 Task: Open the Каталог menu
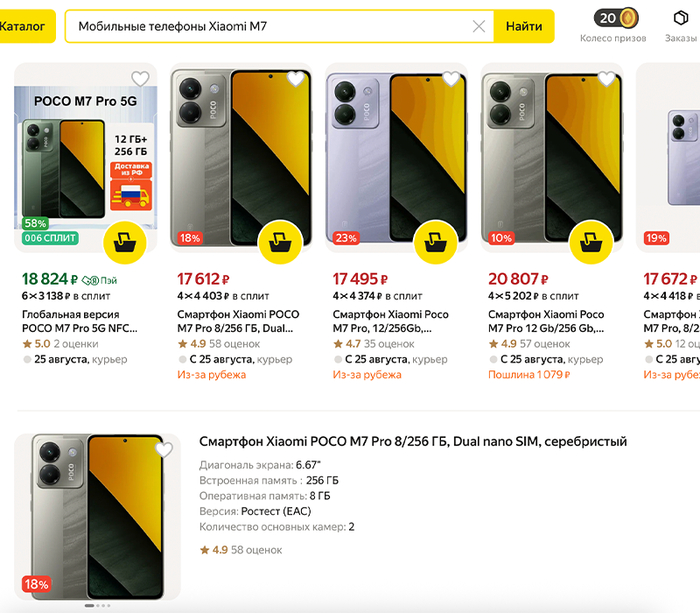23,27
